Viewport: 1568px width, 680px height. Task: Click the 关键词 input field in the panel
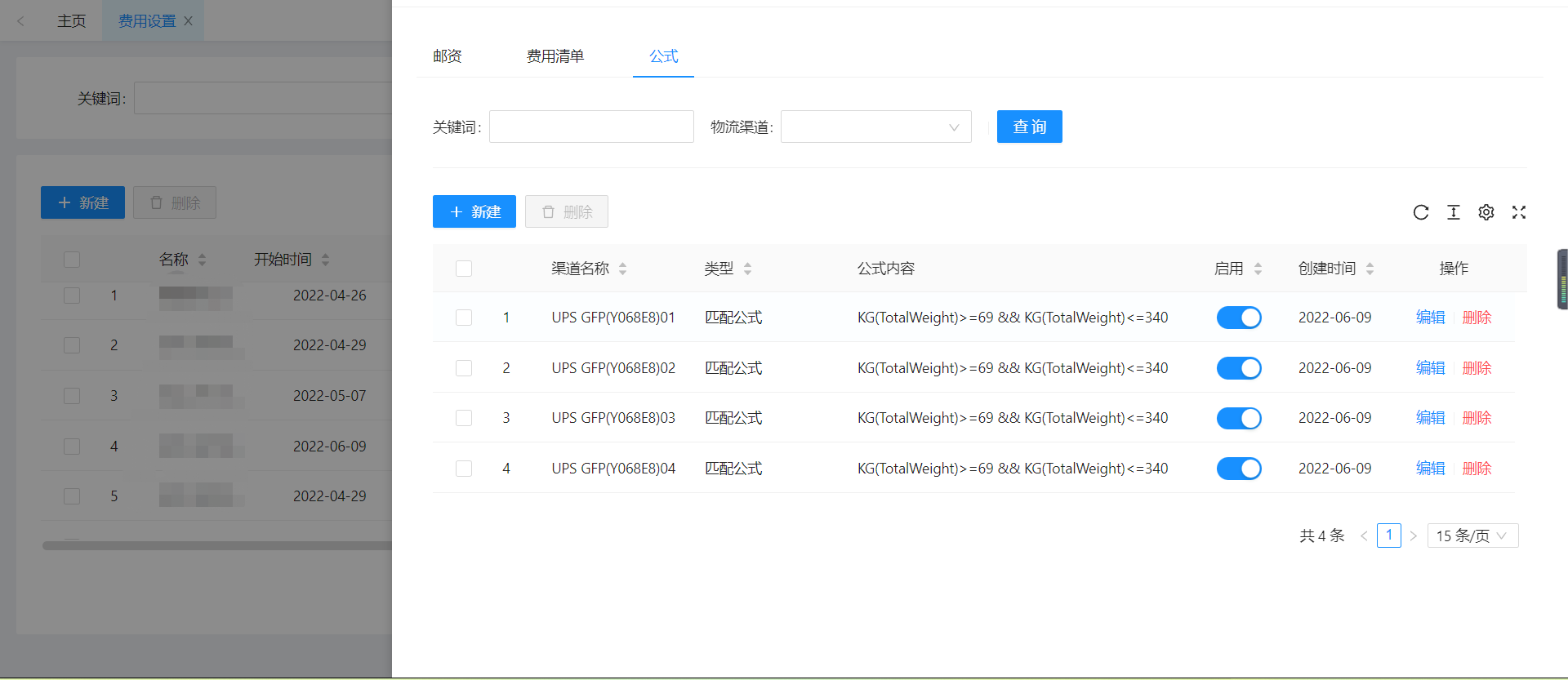coord(591,127)
